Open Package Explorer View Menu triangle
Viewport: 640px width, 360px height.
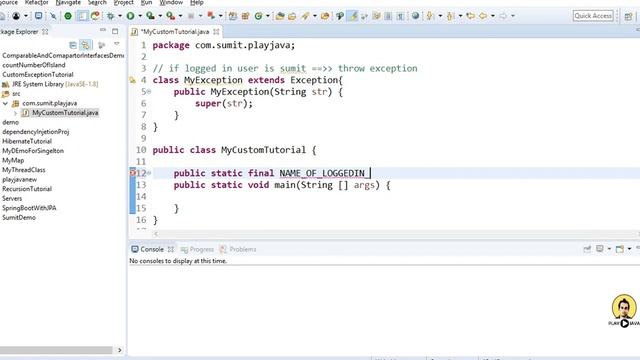tap(117, 44)
